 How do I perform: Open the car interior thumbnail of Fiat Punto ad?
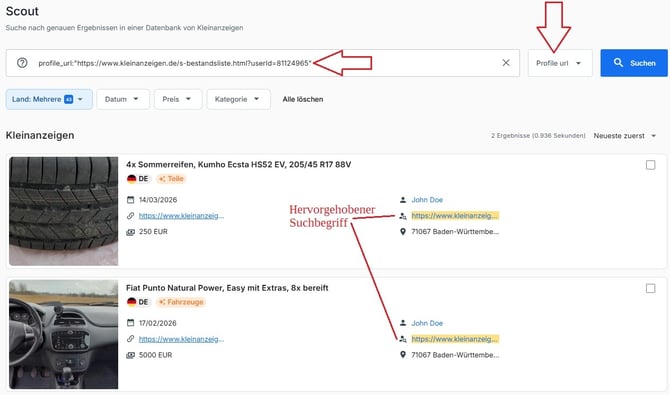coord(64,334)
